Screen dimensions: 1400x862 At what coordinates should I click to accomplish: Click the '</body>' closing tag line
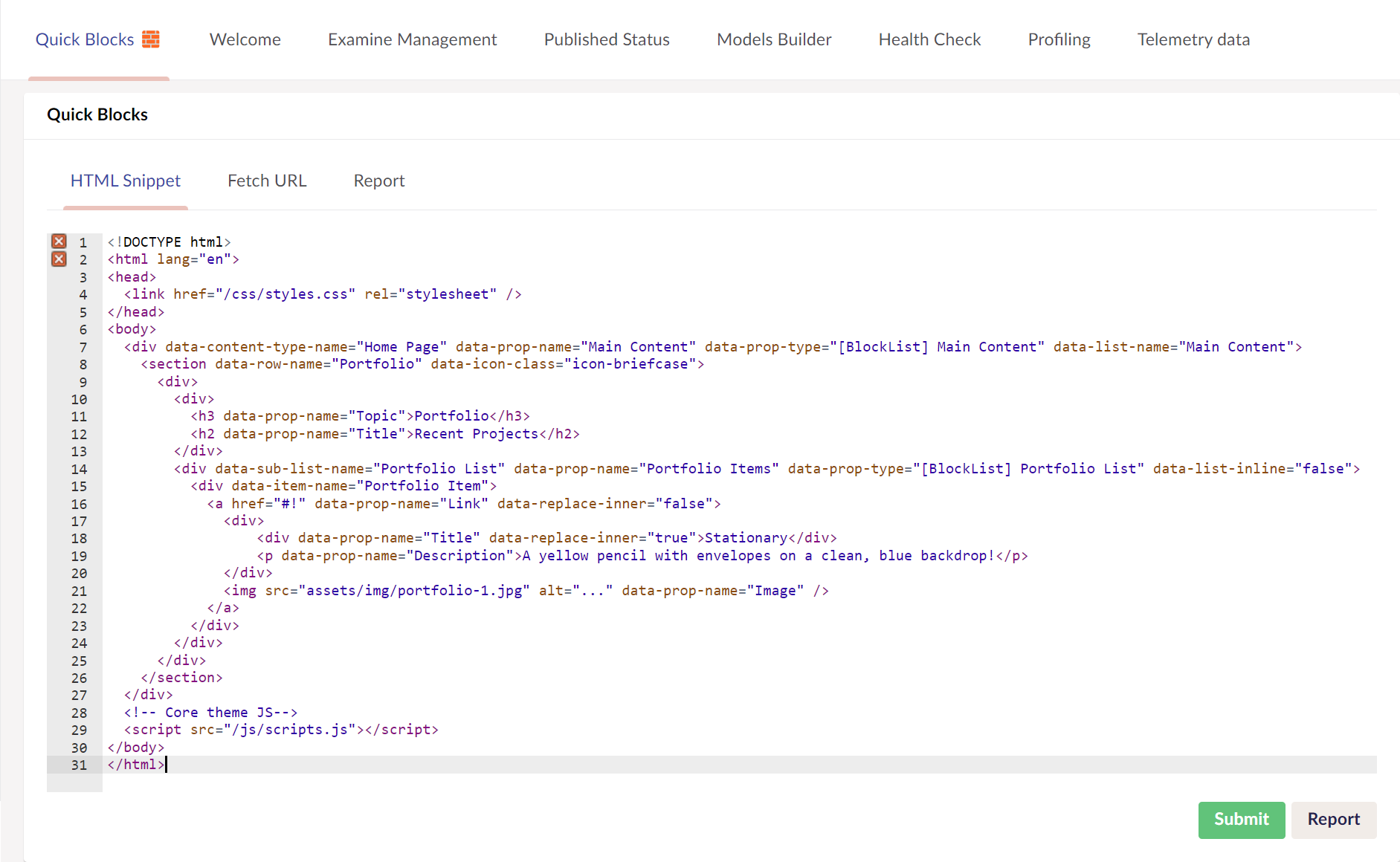pyautogui.click(x=136, y=748)
